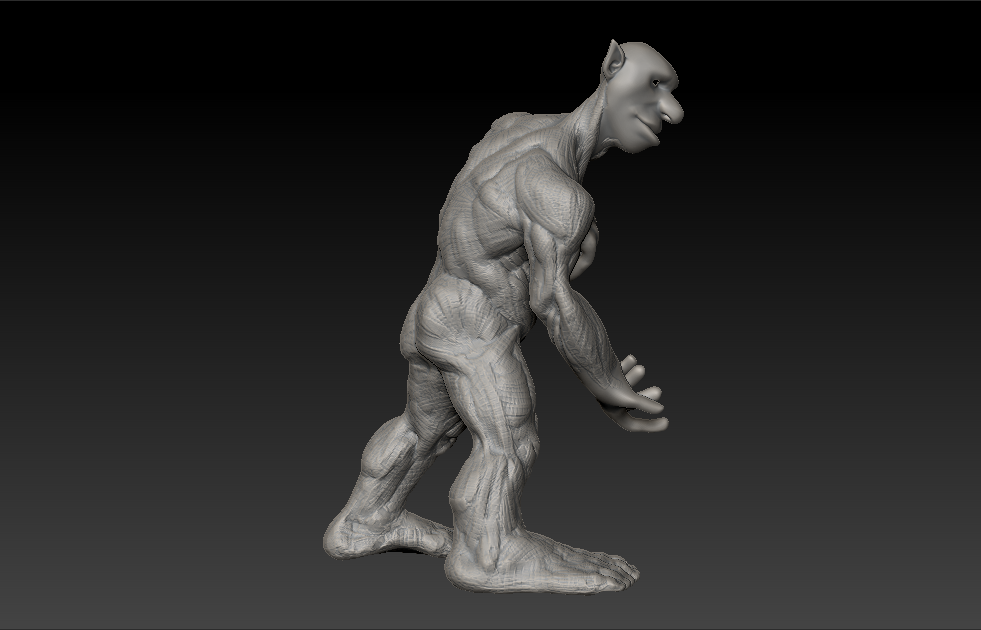Click the rear foot's heel
The width and height of the screenshot is (981, 630).
(335, 540)
